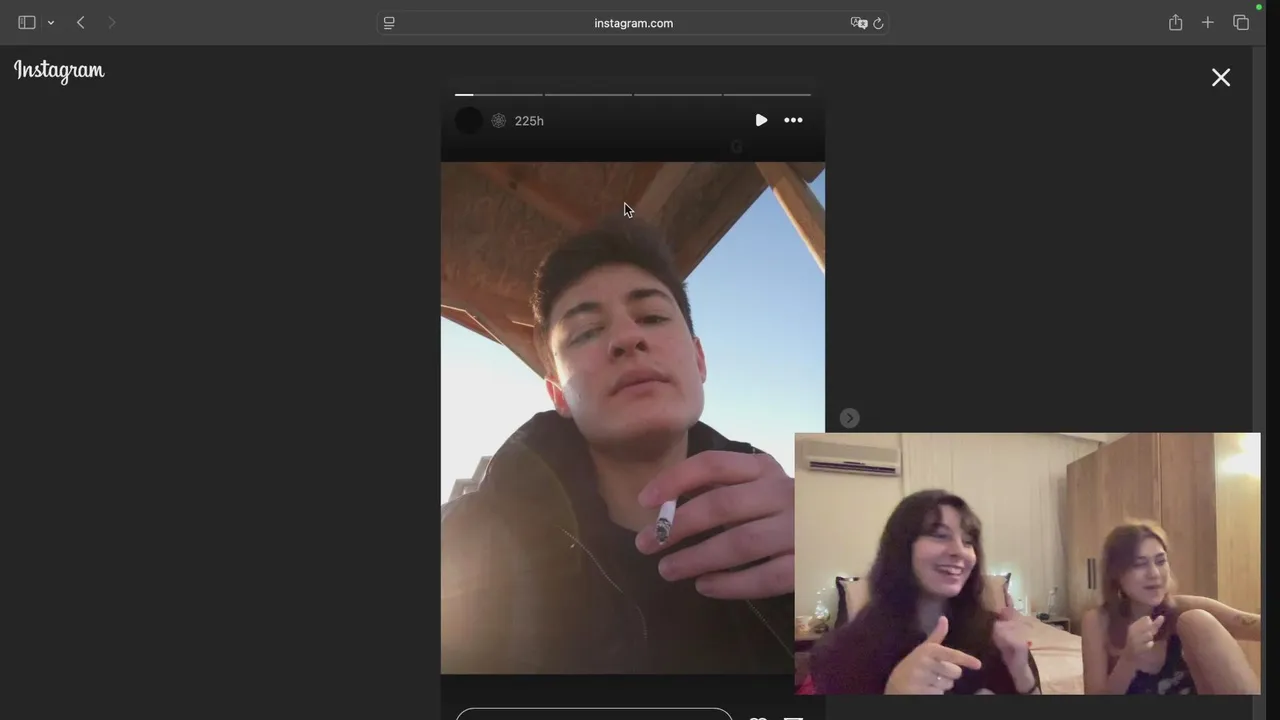The image size is (1280, 720).
Task: Click the story reply input field
Action: click(x=594, y=714)
